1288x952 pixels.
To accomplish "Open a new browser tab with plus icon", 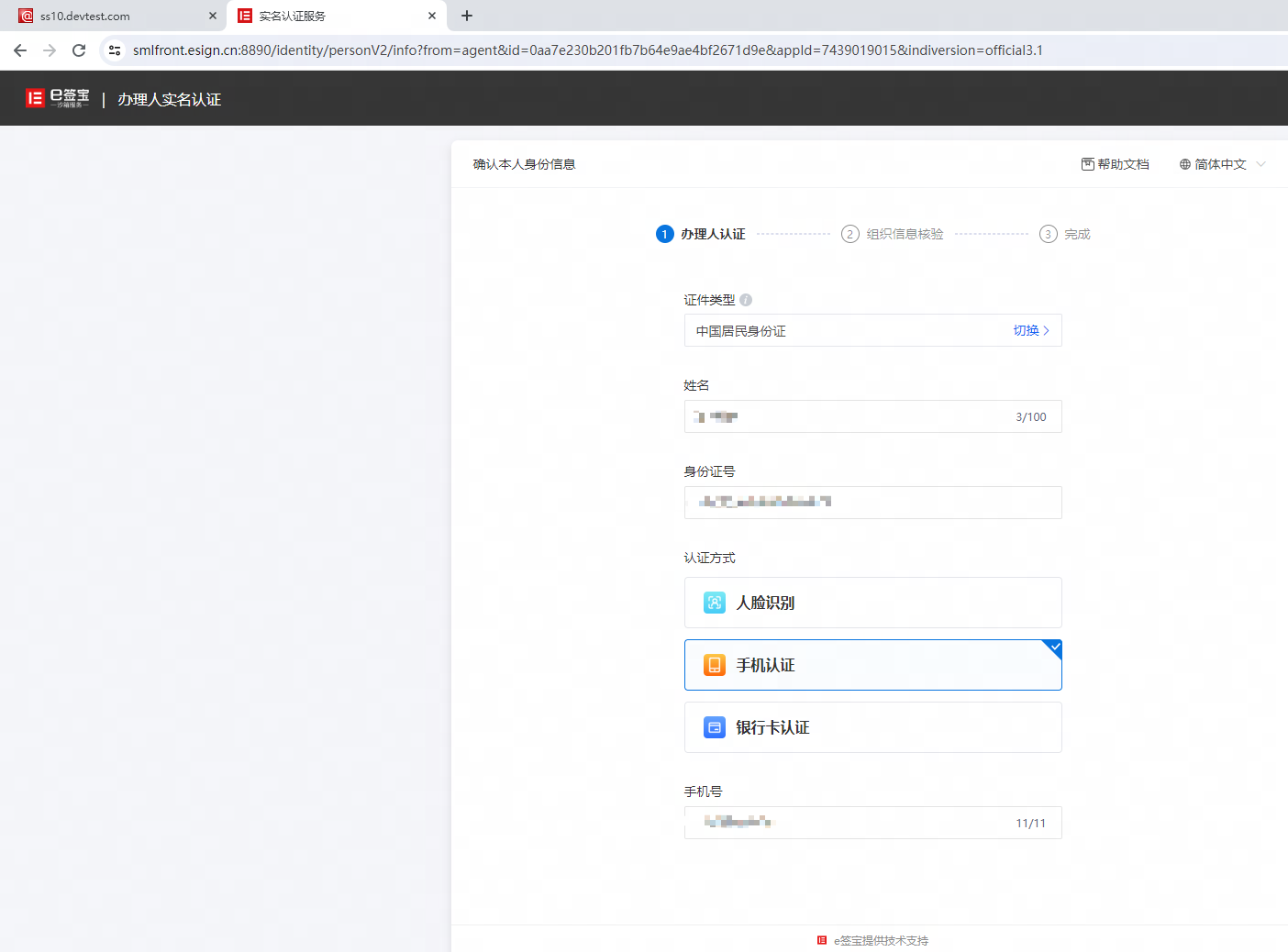I will point(467,16).
